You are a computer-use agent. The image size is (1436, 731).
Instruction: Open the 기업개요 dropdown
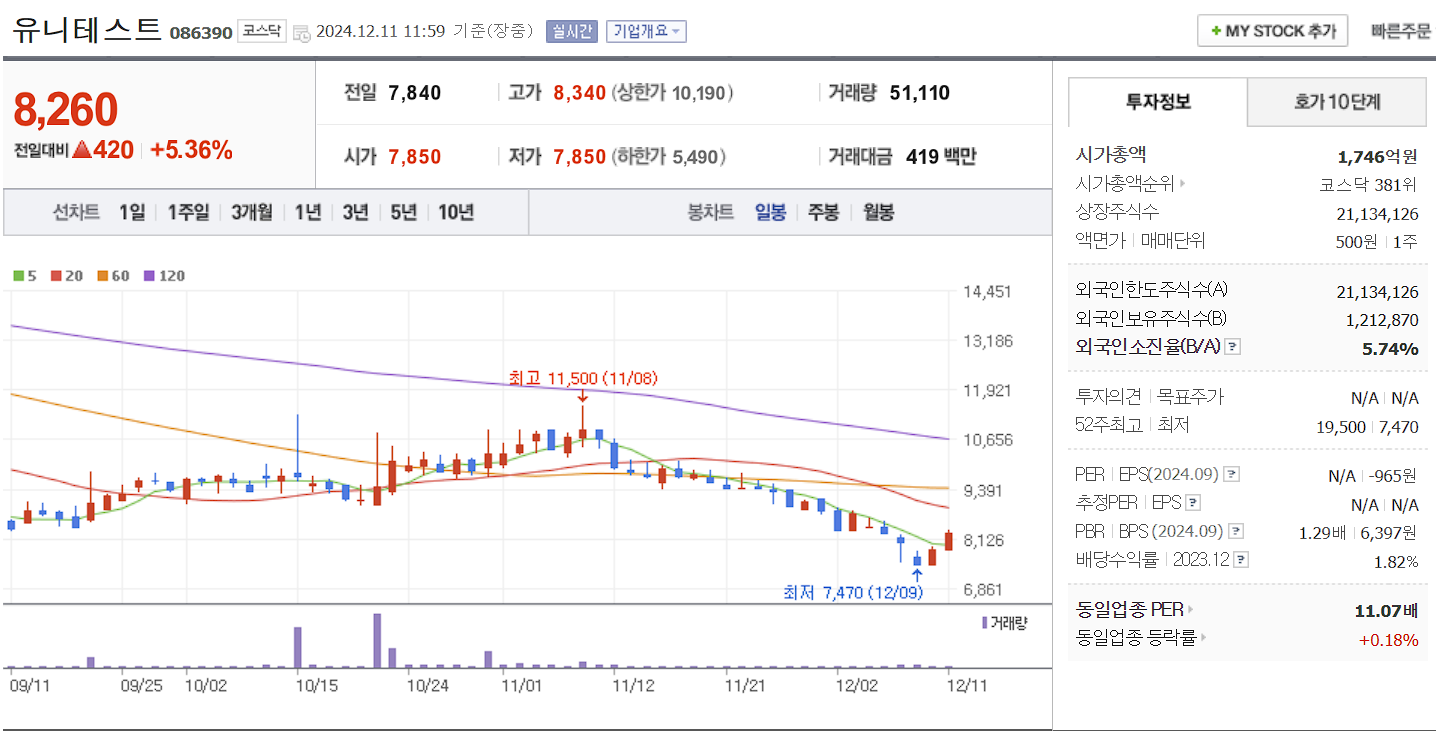pos(646,31)
